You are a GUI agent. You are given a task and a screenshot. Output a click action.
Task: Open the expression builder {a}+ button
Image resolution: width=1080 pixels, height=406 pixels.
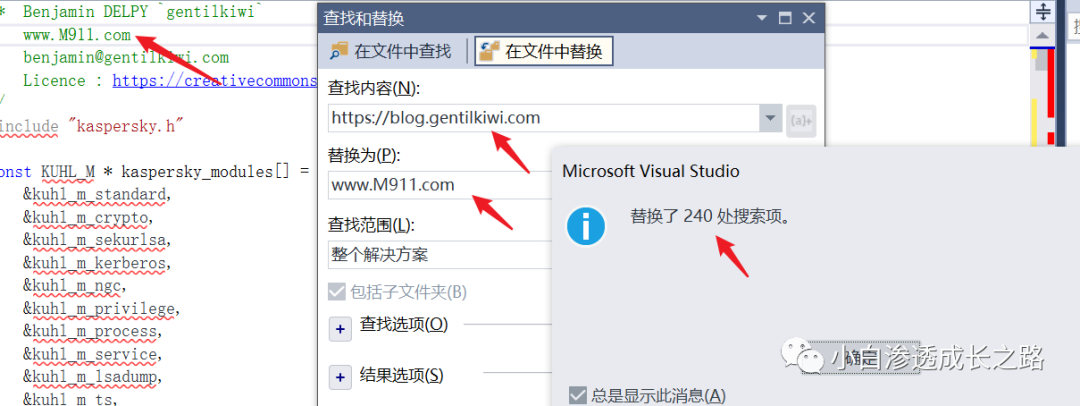pyautogui.click(x=801, y=119)
